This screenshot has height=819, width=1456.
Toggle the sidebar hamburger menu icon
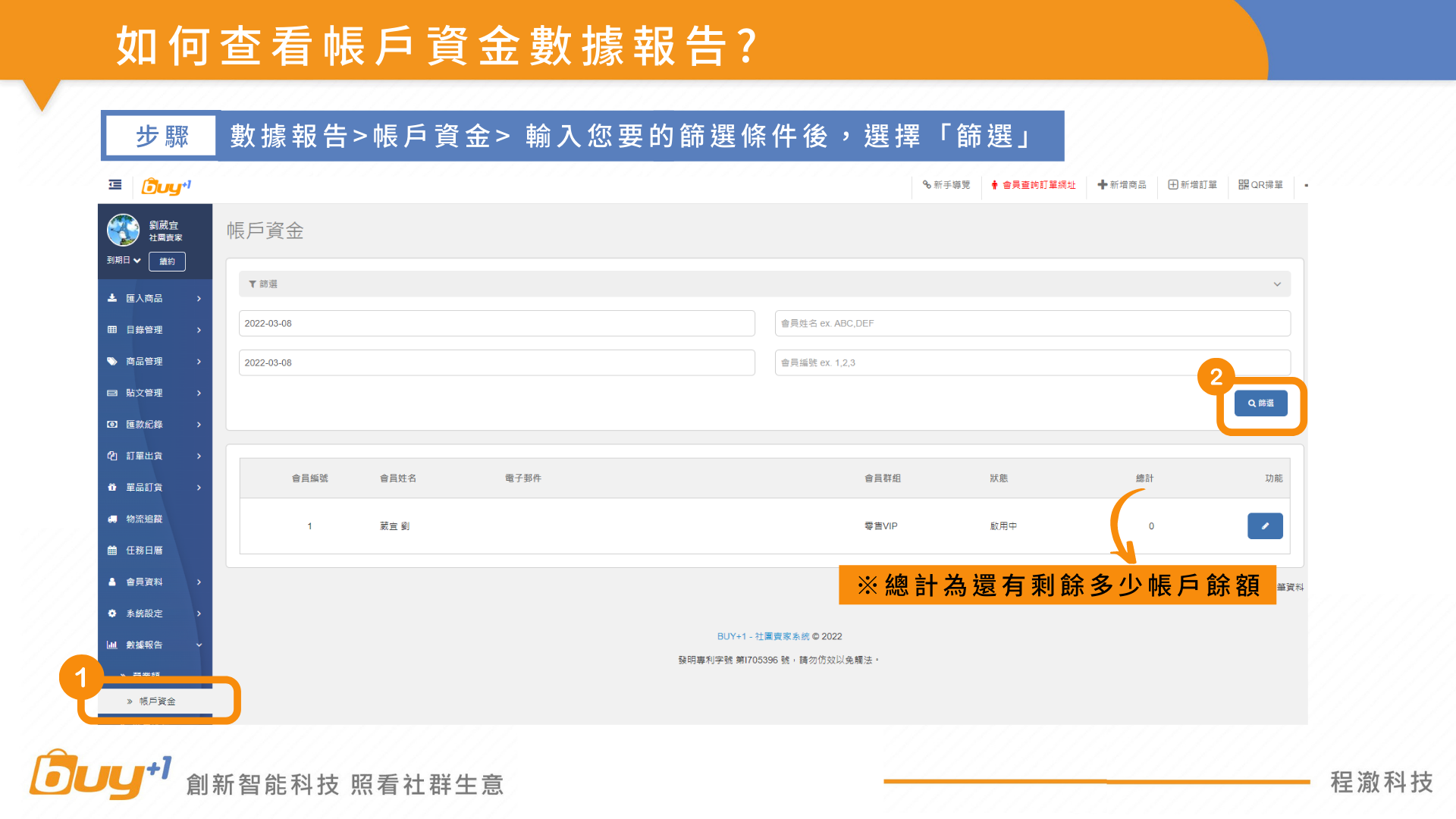click(x=115, y=185)
